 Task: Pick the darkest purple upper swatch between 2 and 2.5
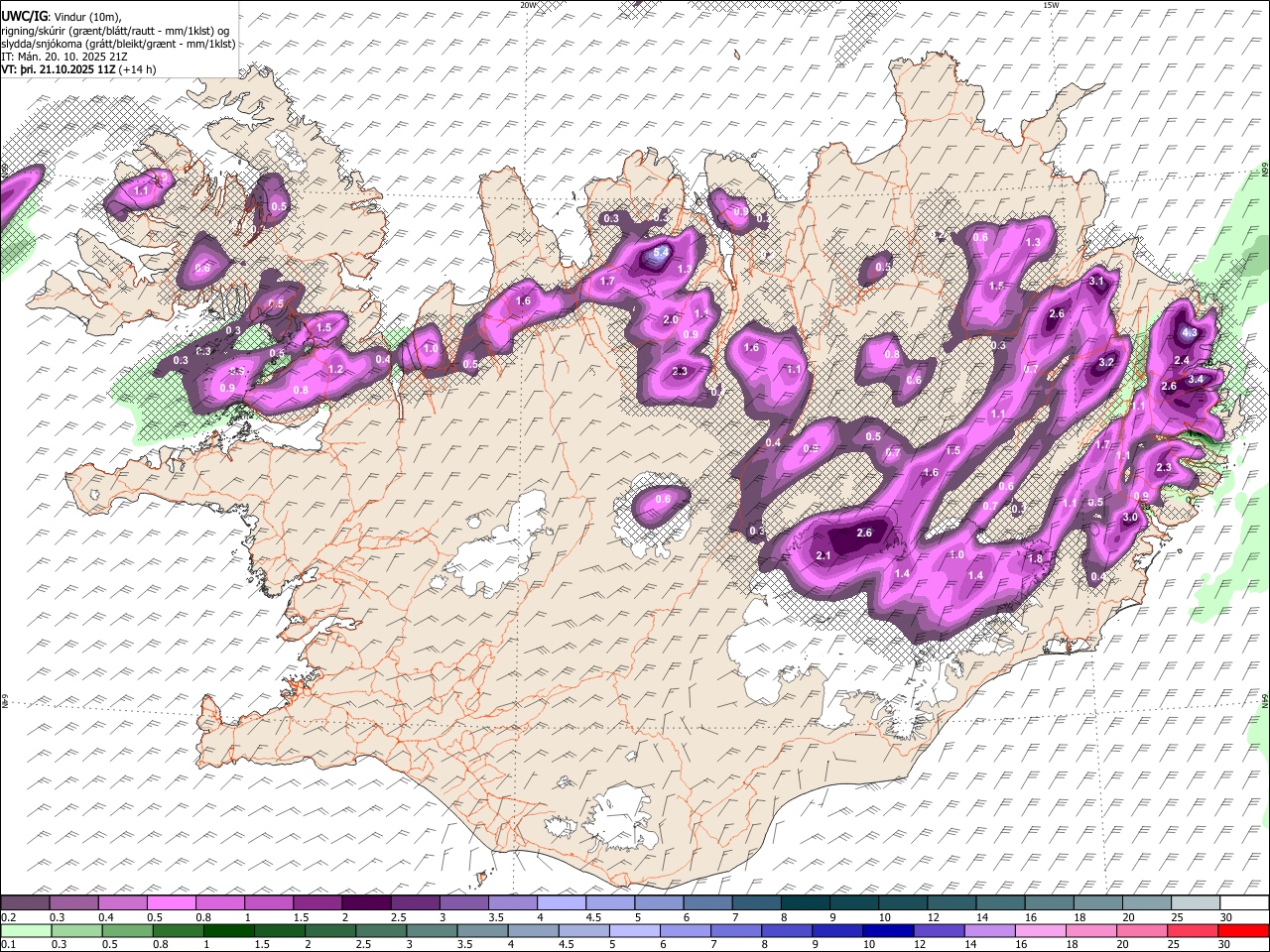(x=366, y=903)
